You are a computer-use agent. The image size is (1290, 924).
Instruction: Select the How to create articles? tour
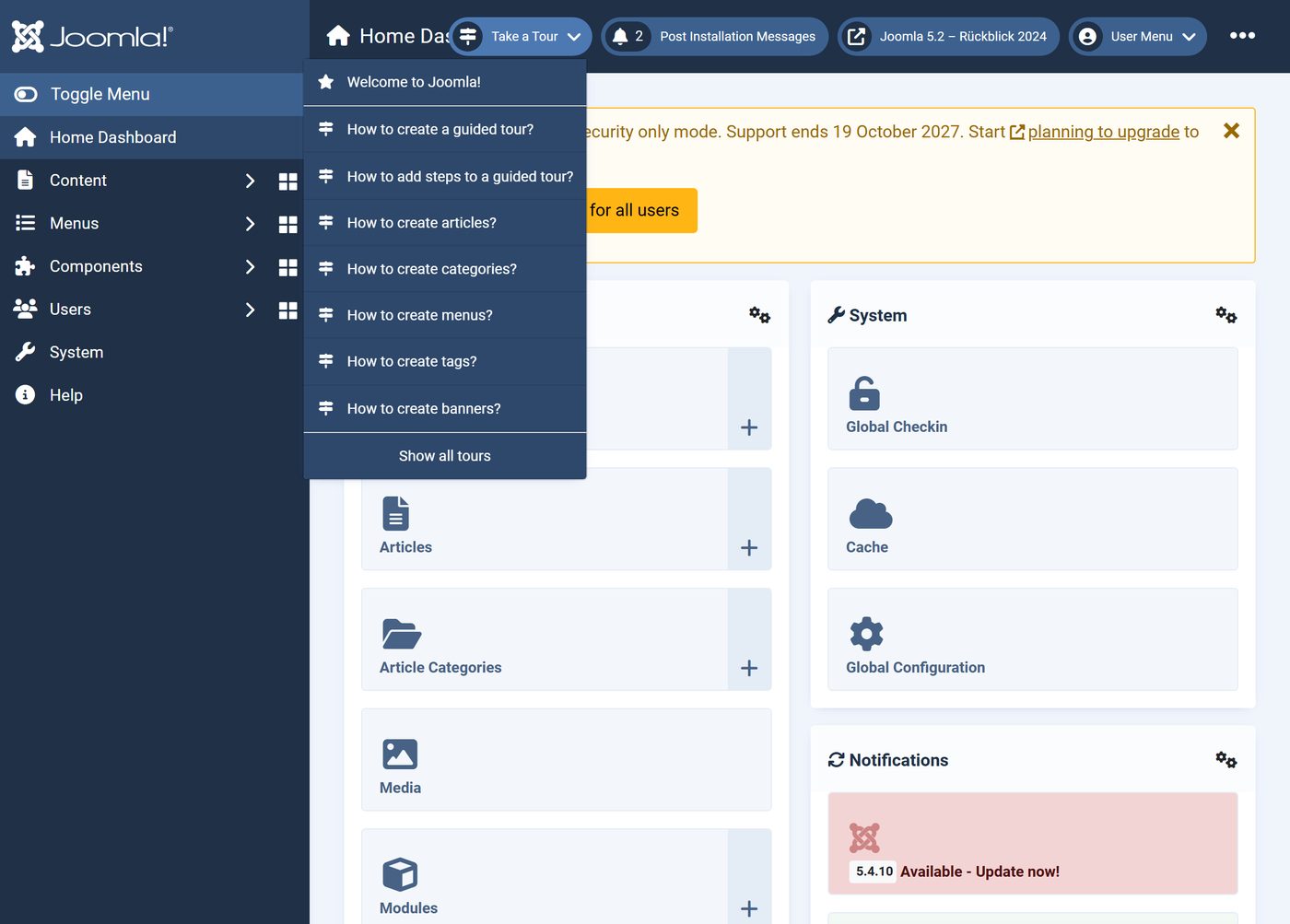(x=445, y=223)
